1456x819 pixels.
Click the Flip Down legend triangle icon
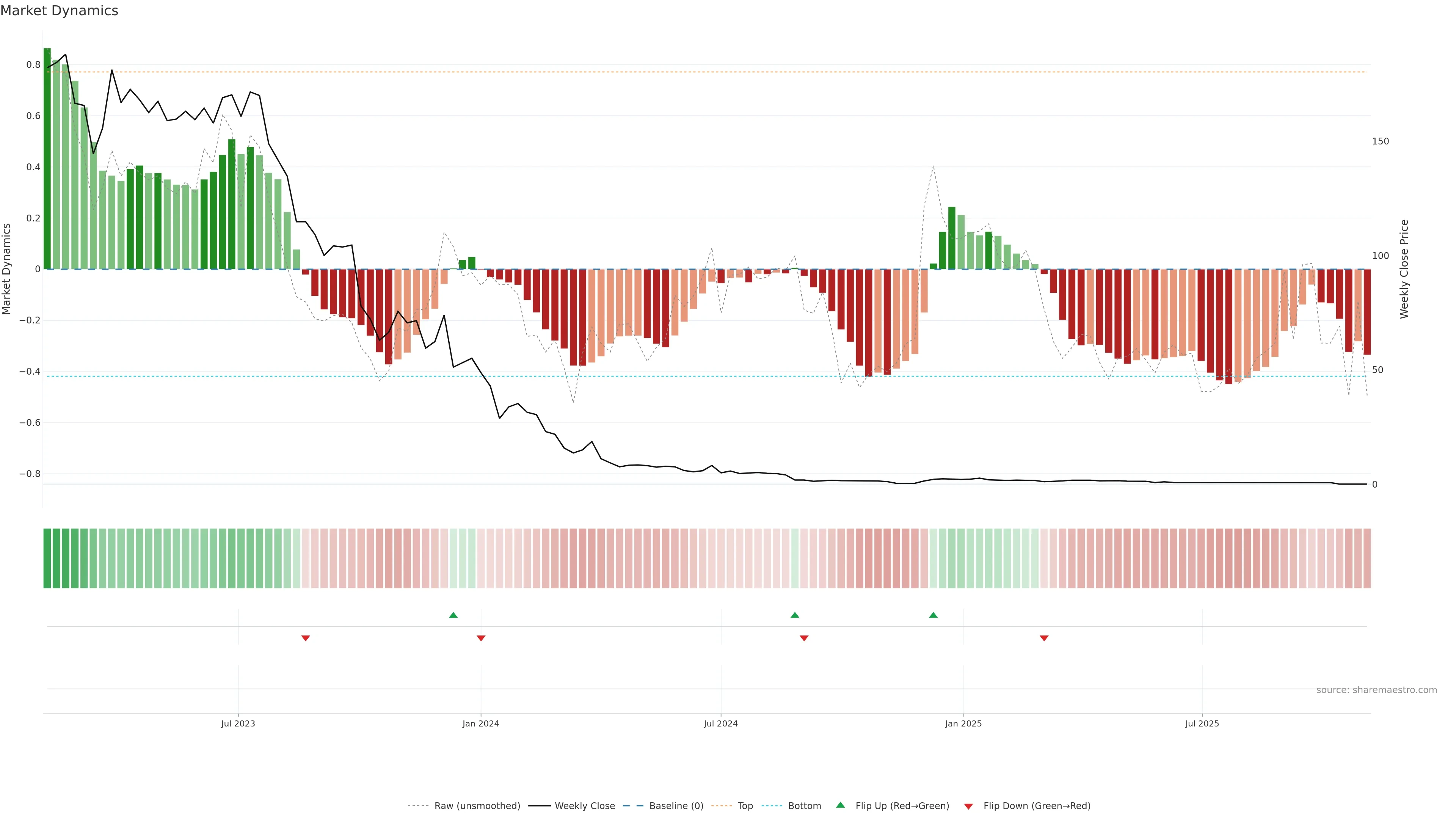point(968,806)
